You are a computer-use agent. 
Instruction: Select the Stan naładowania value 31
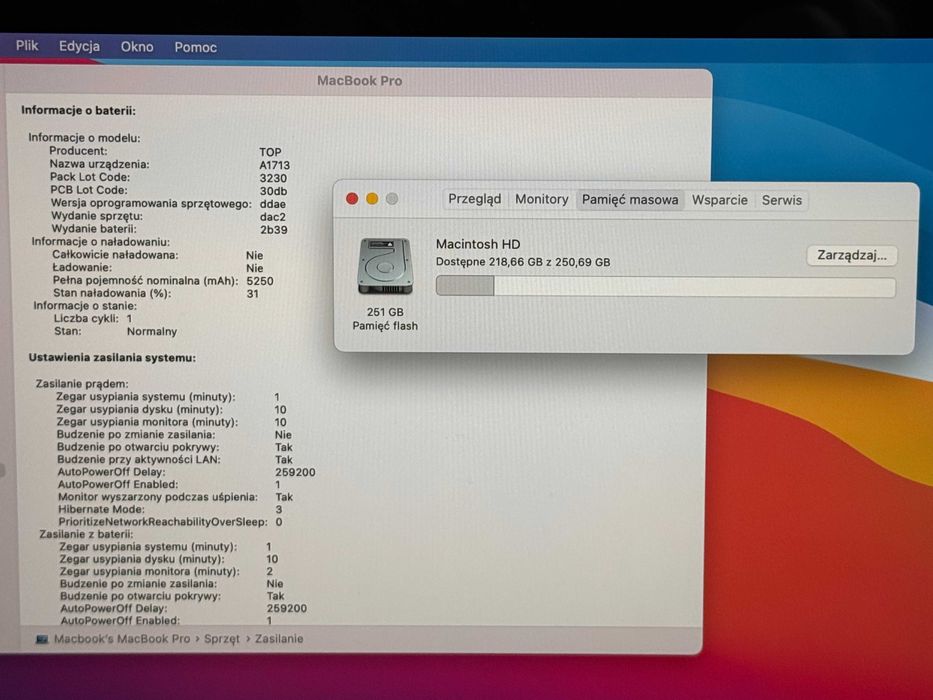tap(252, 293)
